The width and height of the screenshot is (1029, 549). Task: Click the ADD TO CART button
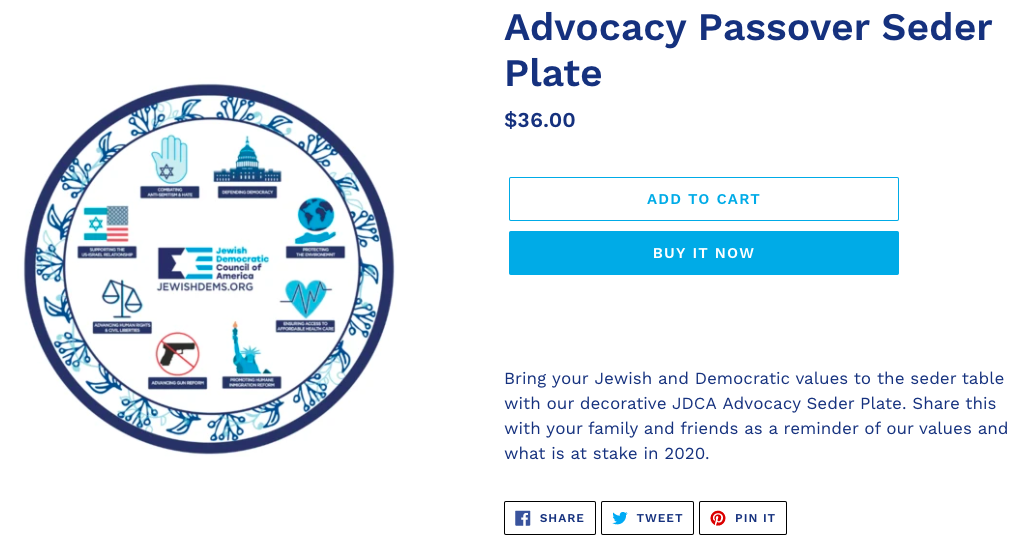pos(704,199)
